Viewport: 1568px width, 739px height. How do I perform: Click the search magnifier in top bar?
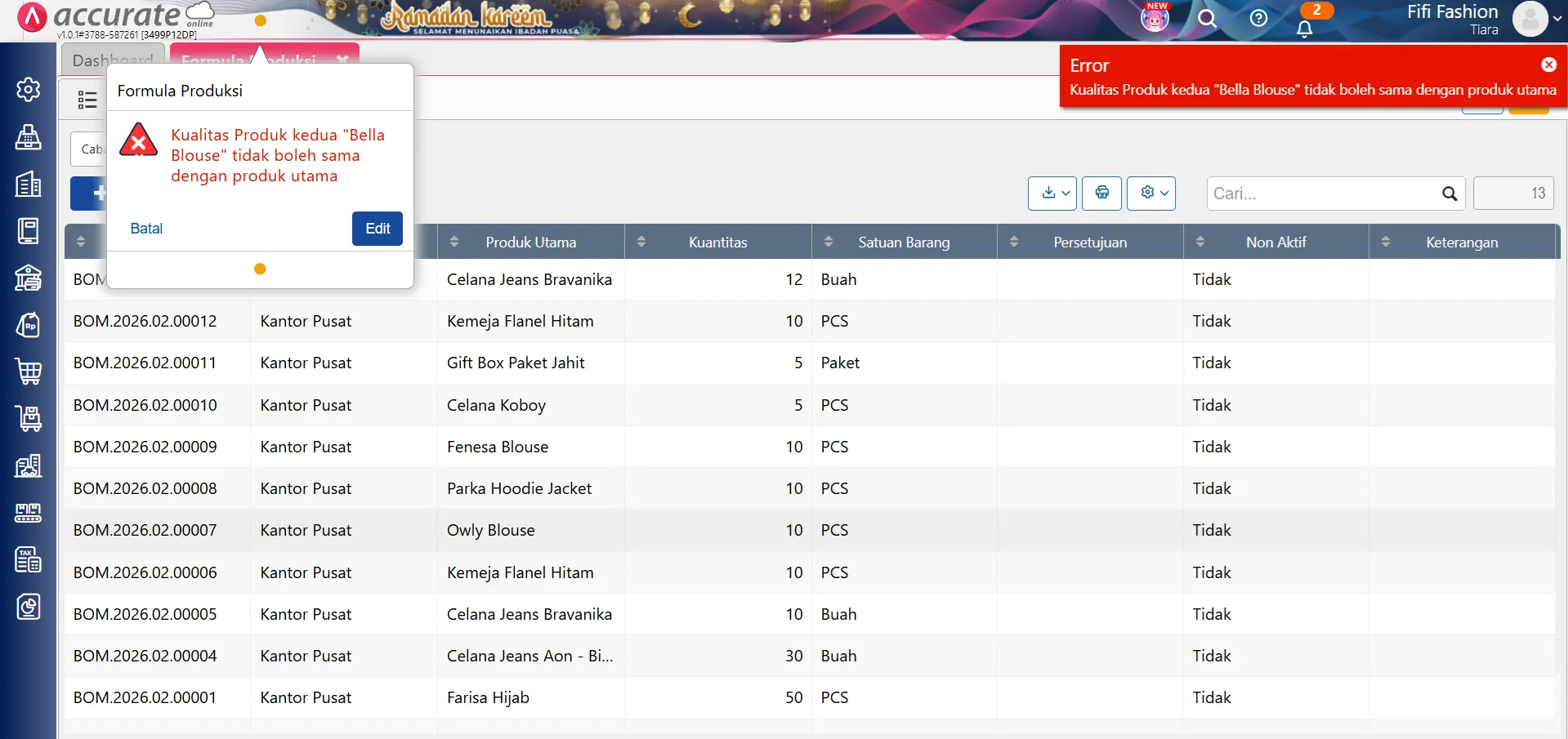click(1207, 18)
